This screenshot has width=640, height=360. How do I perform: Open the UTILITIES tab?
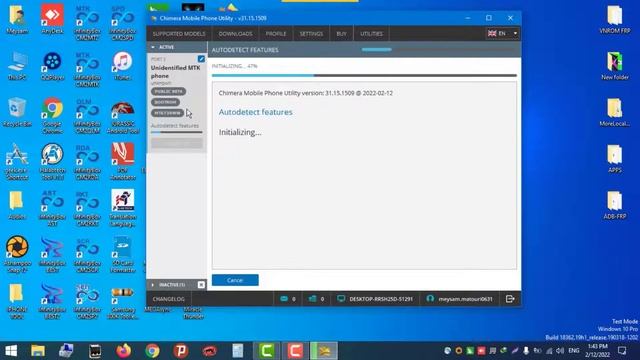(x=371, y=34)
